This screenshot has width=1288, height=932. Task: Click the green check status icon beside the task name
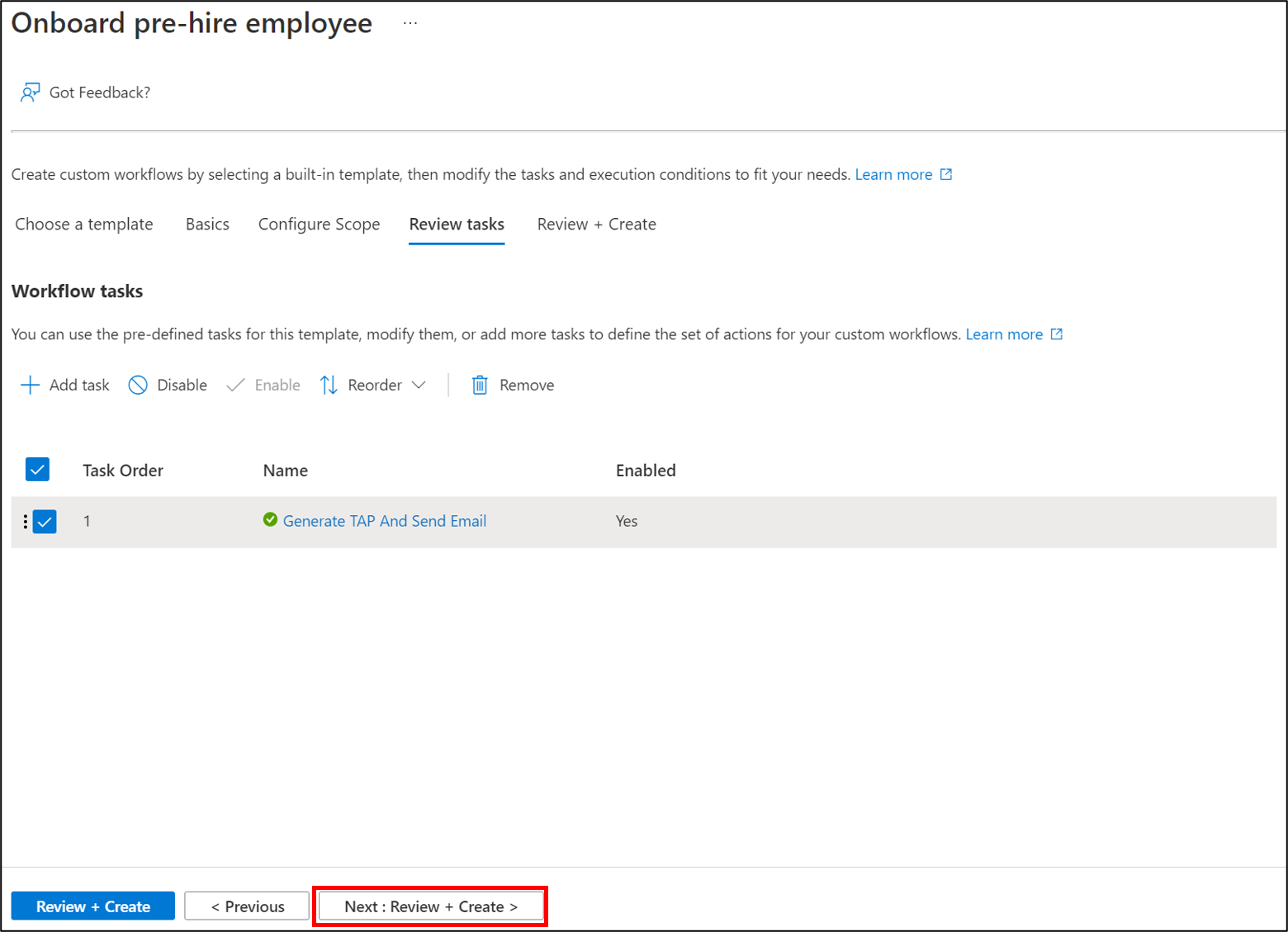point(270,519)
